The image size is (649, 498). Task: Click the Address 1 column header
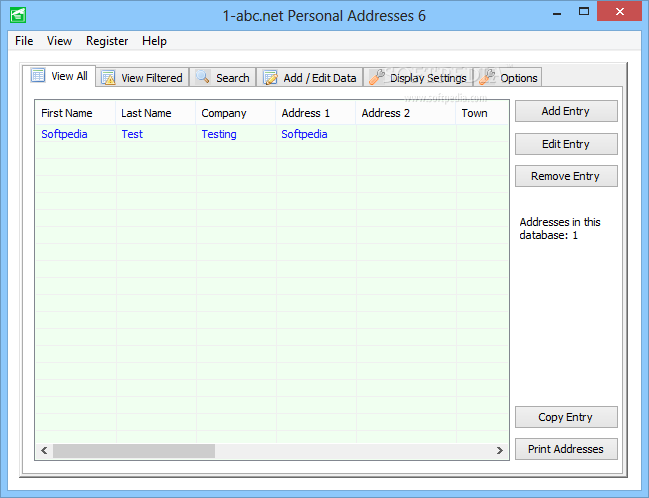click(316, 113)
